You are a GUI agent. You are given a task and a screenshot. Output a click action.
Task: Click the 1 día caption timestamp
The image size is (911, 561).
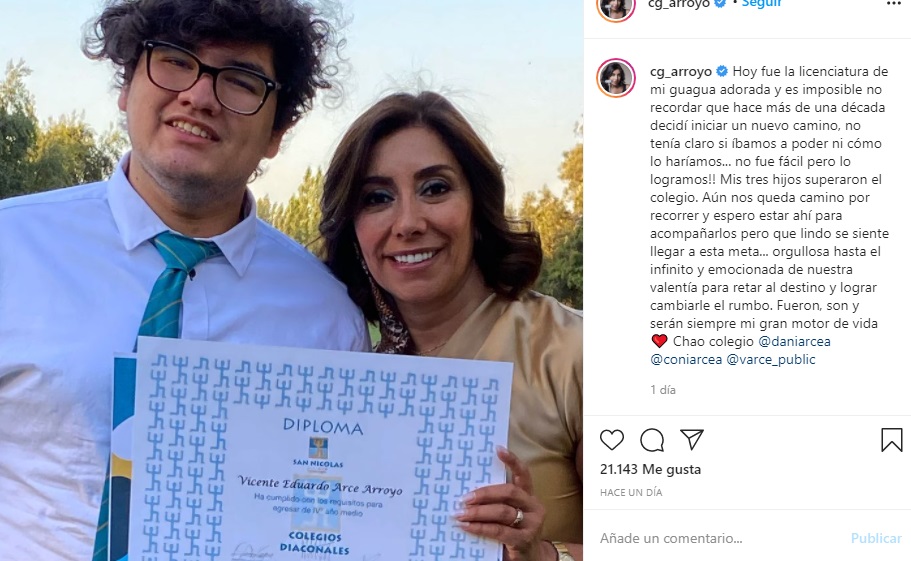pyautogui.click(x=663, y=390)
